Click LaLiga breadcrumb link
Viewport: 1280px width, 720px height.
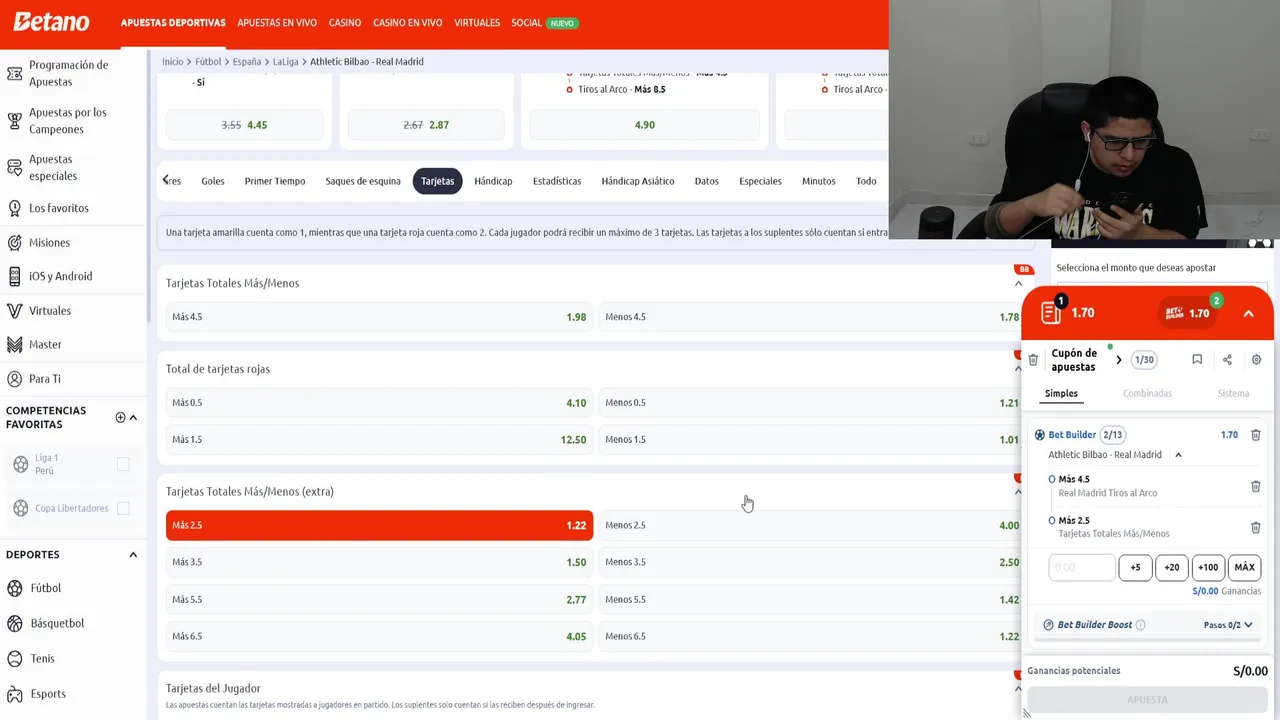pos(285,61)
